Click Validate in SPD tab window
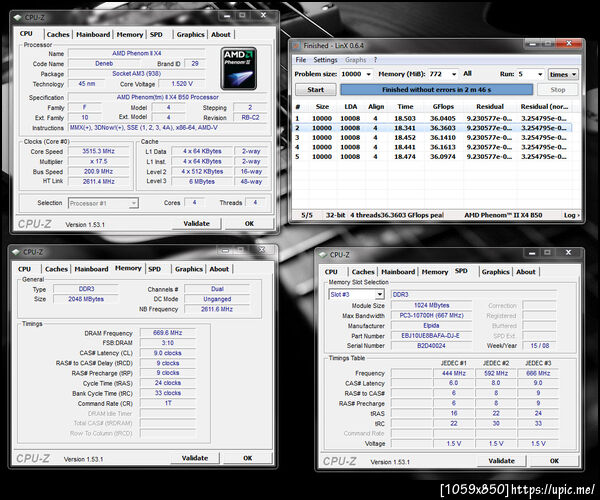 coord(501,461)
